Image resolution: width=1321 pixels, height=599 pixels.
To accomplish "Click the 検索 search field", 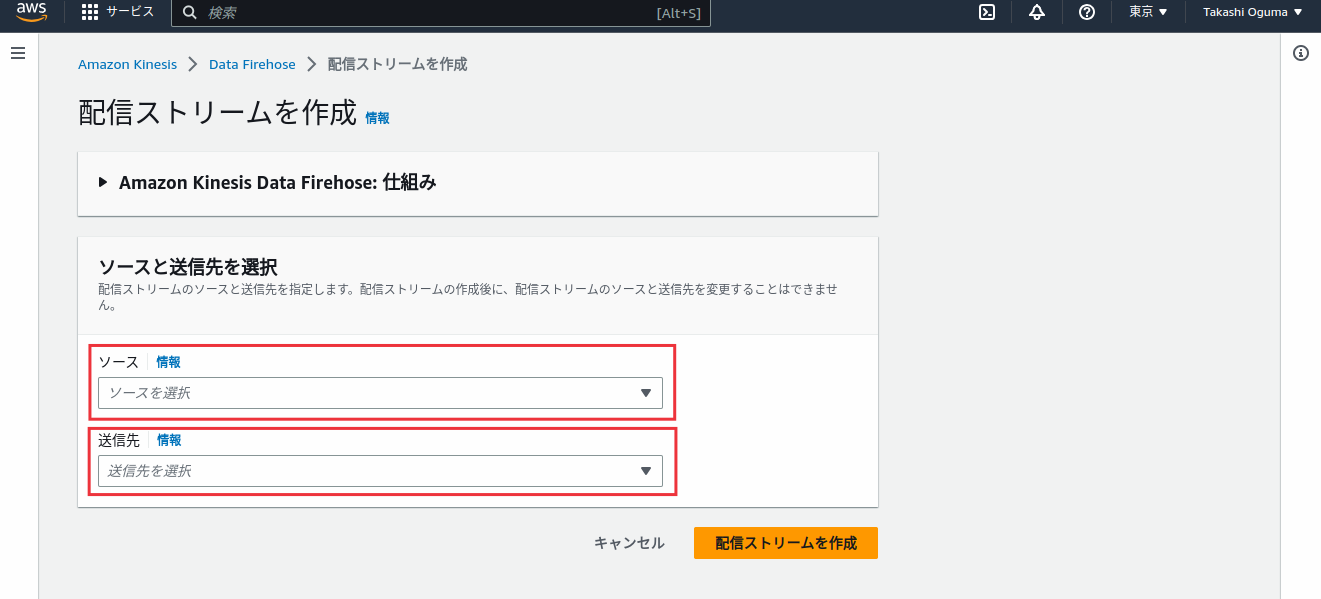I will pyautogui.click(x=441, y=13).
